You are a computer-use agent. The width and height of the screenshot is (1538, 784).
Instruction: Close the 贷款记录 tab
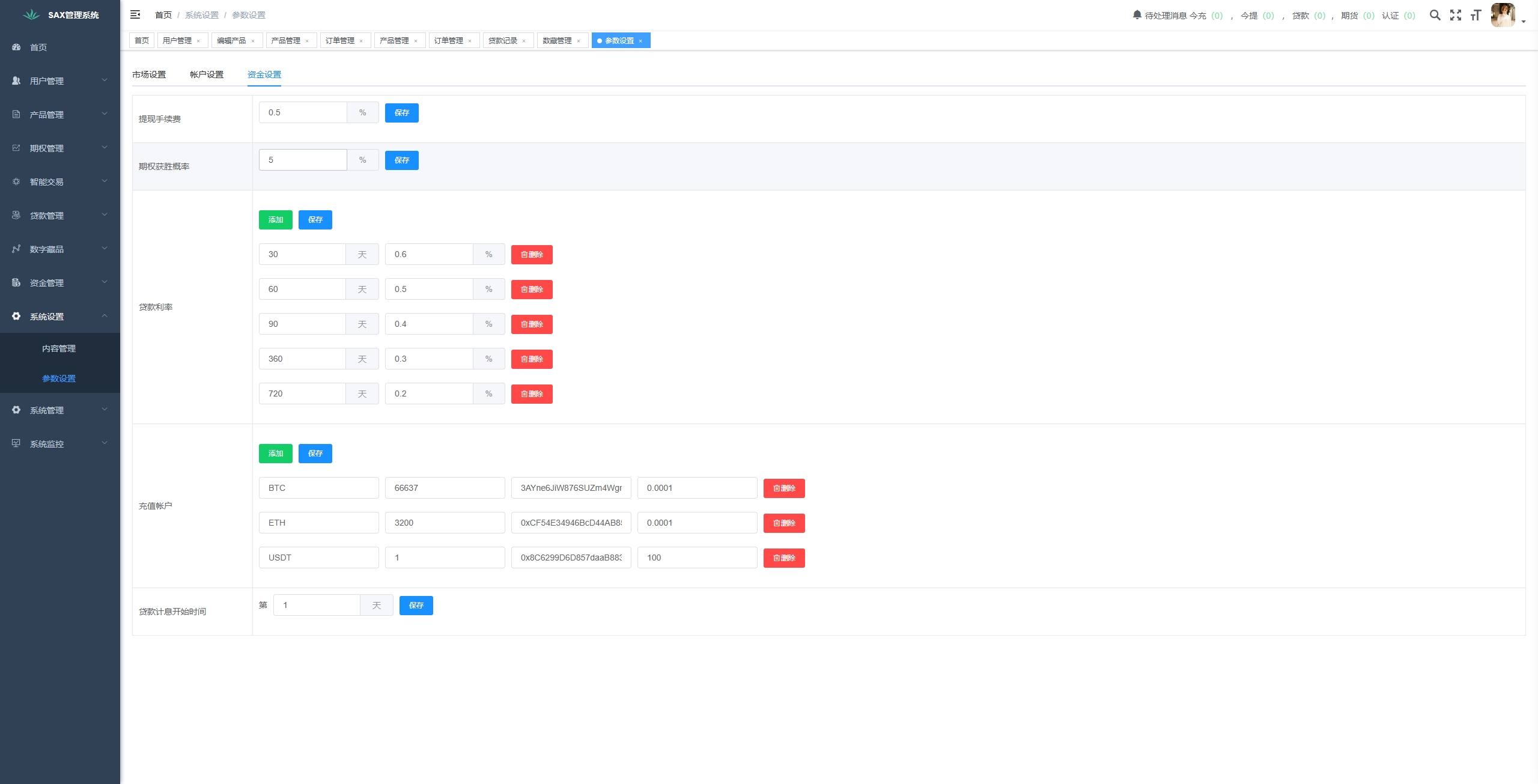(524, 41)
